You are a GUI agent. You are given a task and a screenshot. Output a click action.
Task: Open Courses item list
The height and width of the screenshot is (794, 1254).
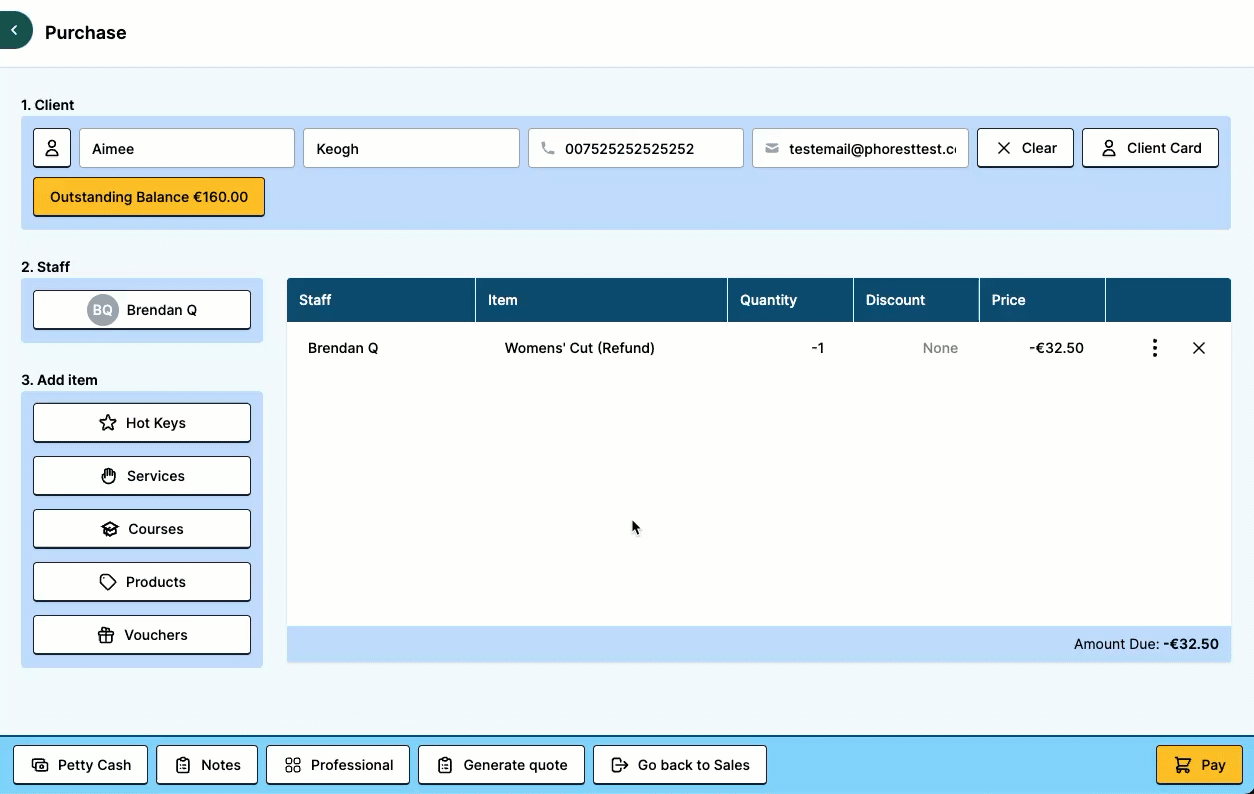tap(142, 529)
